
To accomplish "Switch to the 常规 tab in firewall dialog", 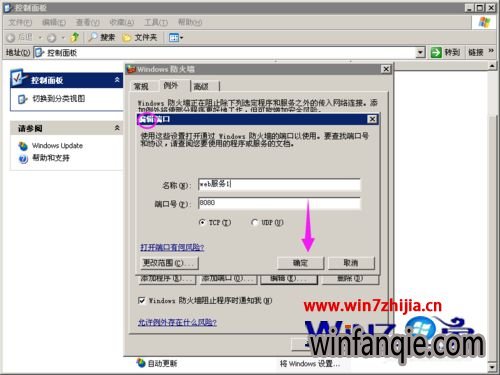I will coord(141,86).
